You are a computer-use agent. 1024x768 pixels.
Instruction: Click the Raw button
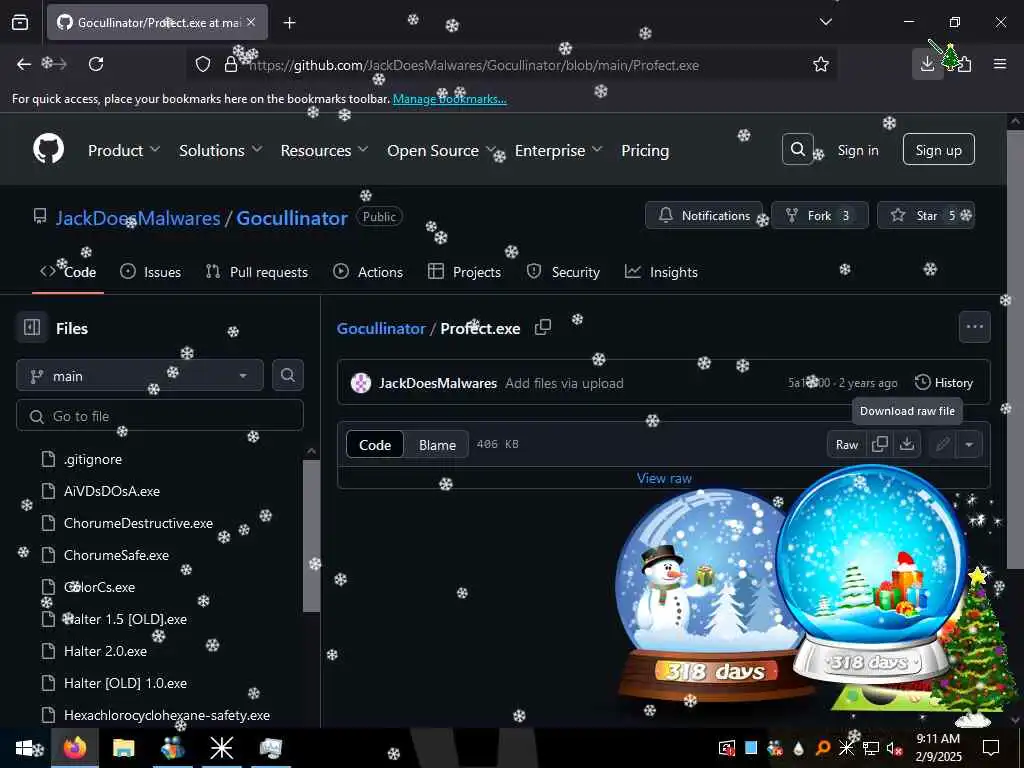[846, 444]
